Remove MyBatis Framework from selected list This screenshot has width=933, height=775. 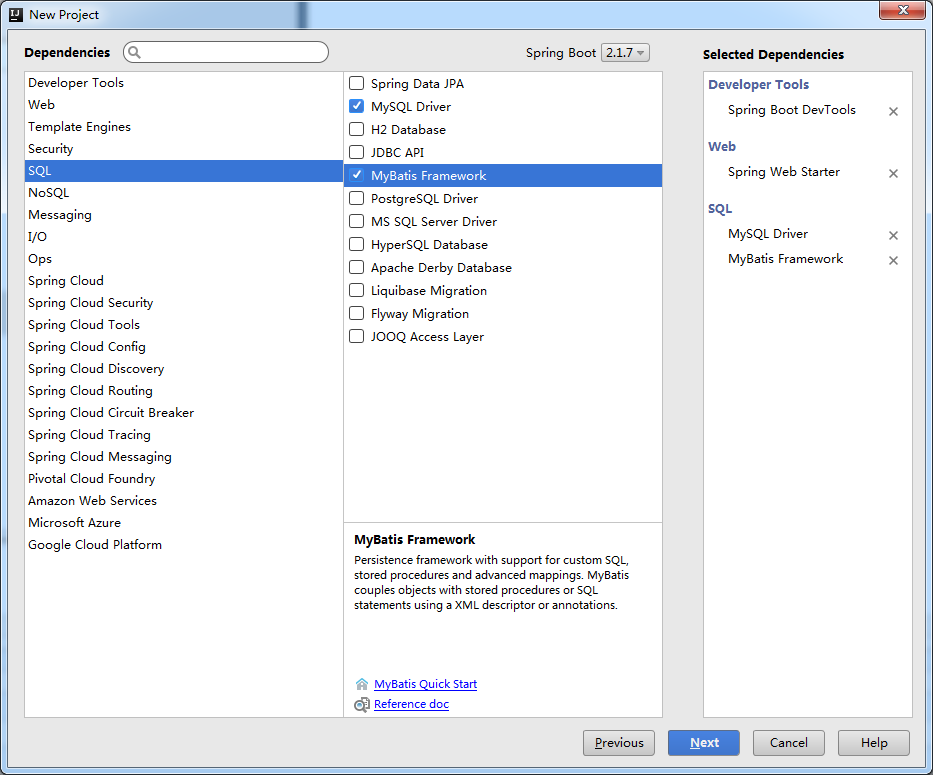coord(893,261)
